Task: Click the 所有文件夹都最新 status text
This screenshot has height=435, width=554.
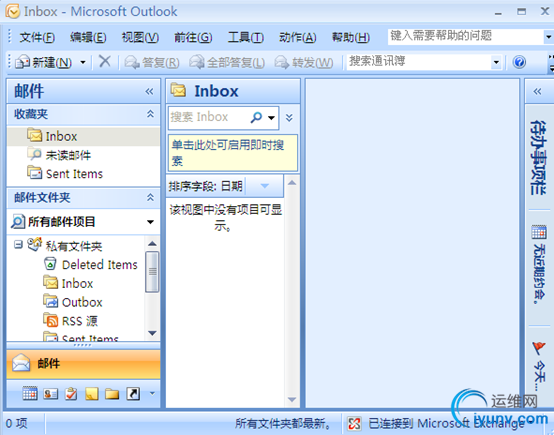Action: pyautogui.click(x=283, y=423)
